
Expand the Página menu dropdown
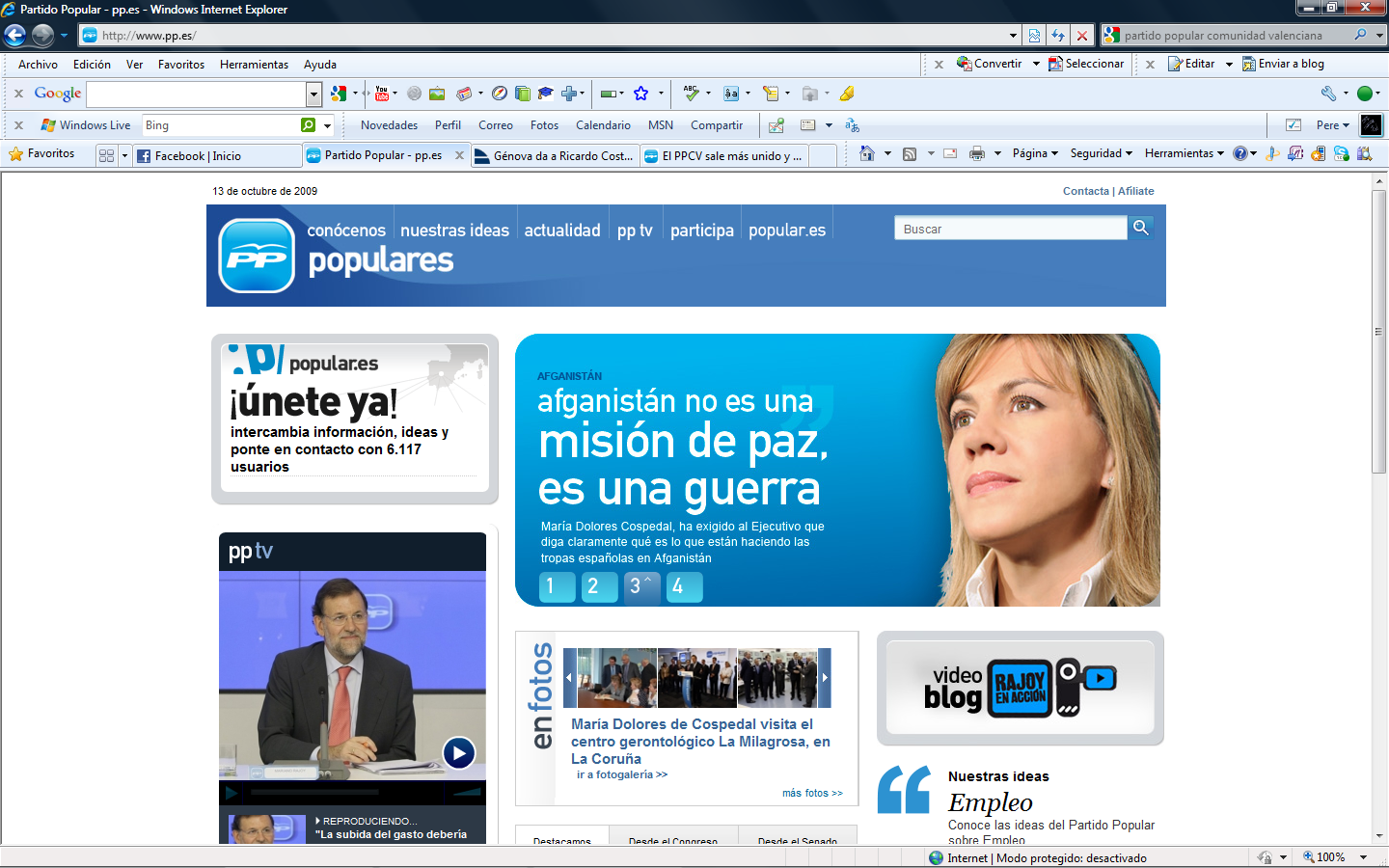point(1054,153)
